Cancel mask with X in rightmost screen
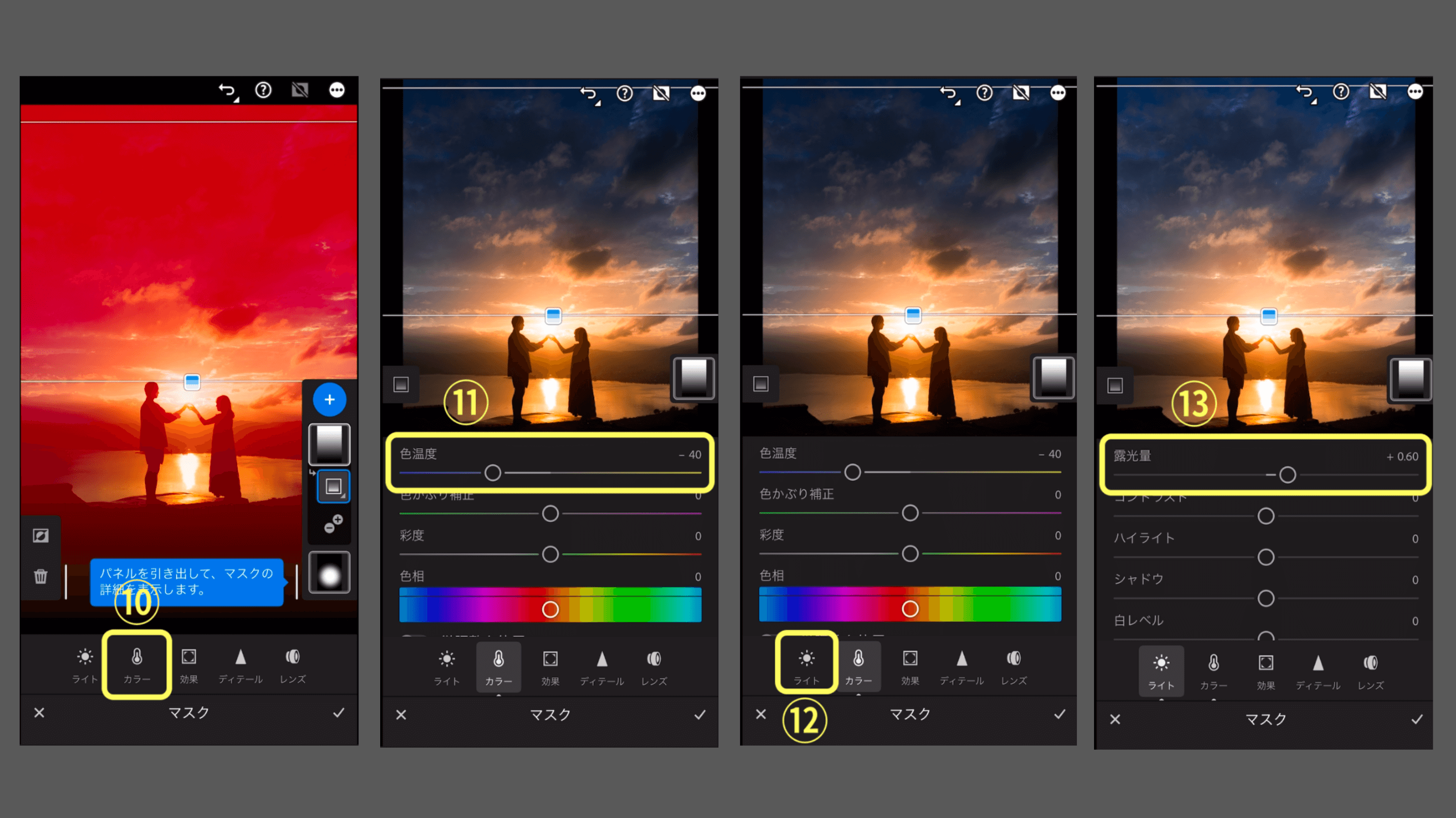This screenshot has height=818, width=1456. coord(1115,719)
